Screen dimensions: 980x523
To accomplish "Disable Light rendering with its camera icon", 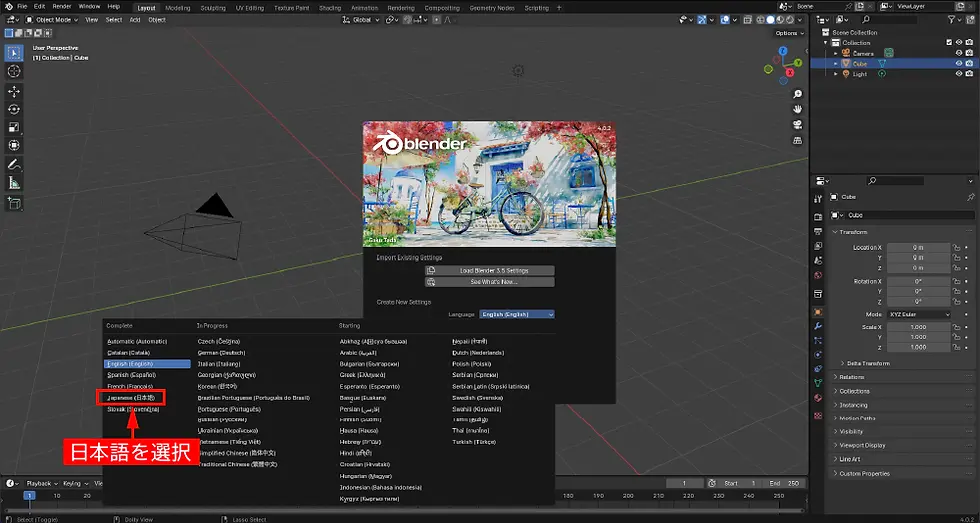I will click(969, 74).
